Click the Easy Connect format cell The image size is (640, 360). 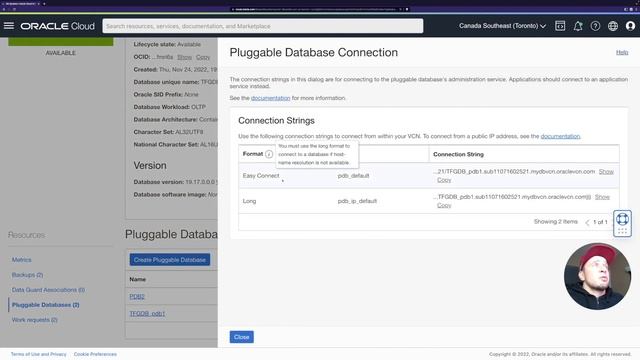tap(261, 176)
